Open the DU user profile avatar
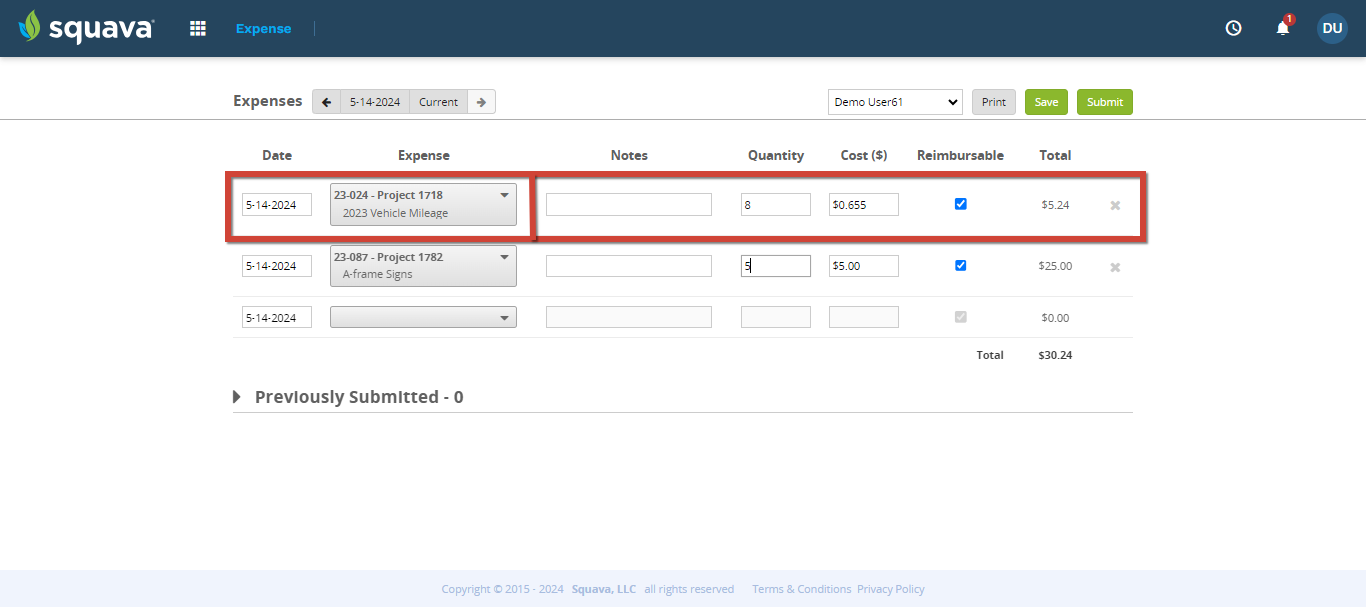1366x607 pixels. click(1332, 28)
